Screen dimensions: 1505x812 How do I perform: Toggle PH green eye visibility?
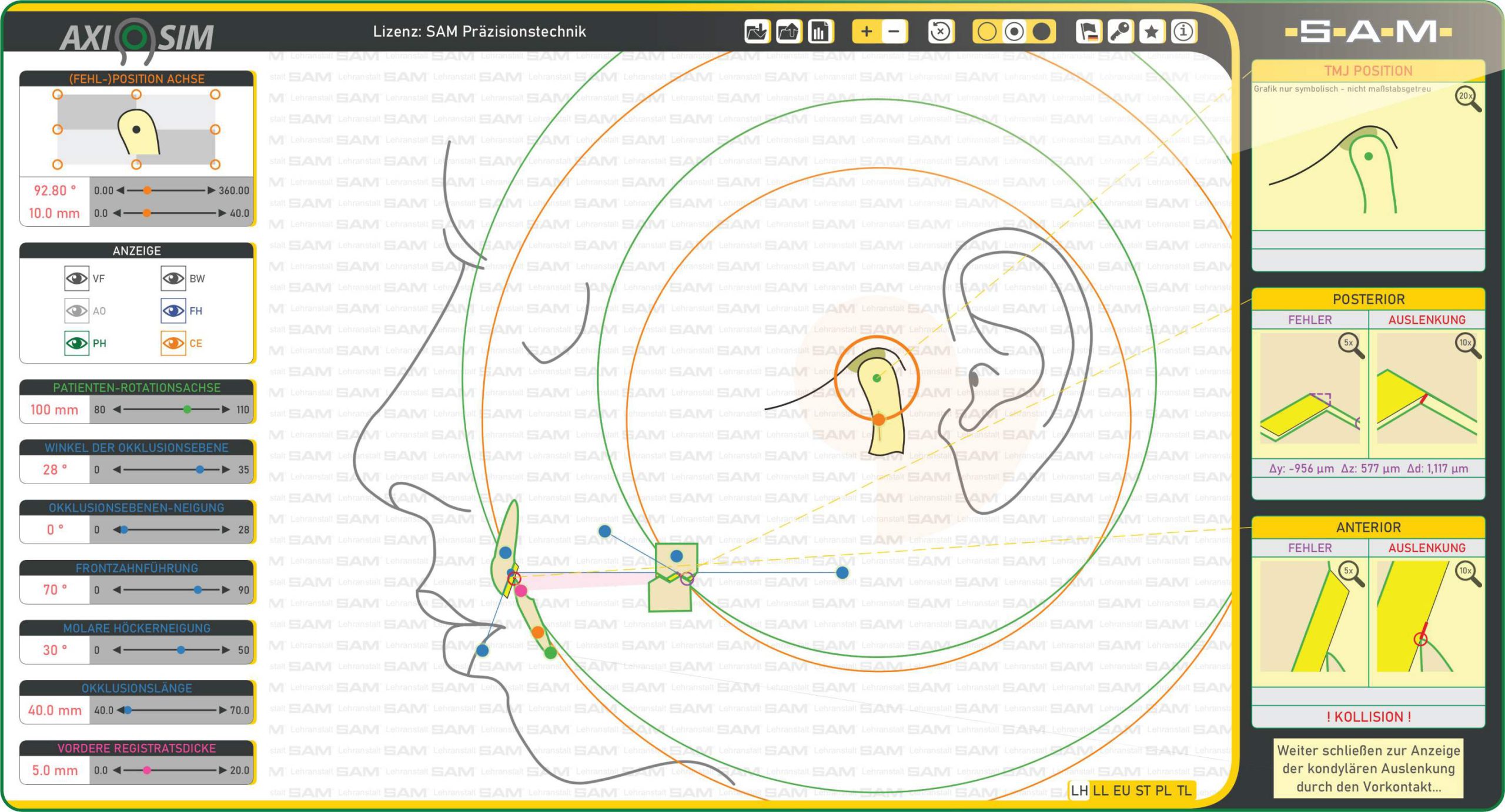pos(76,343)
